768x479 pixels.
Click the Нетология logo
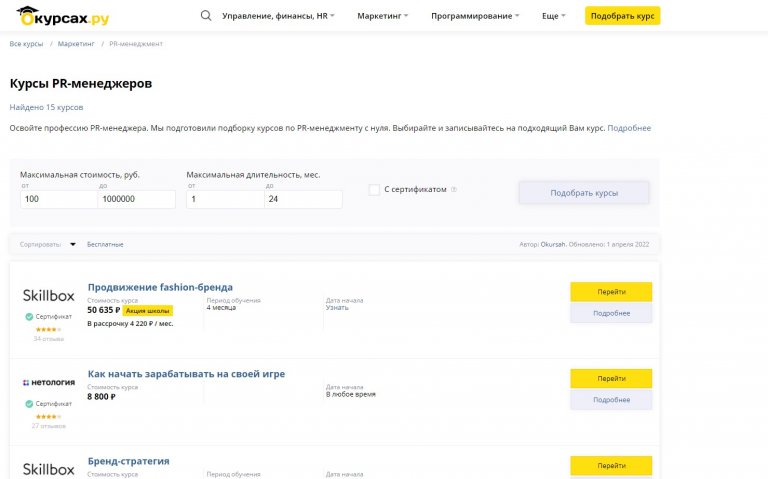pyautogui.click(x=48, y=383)
